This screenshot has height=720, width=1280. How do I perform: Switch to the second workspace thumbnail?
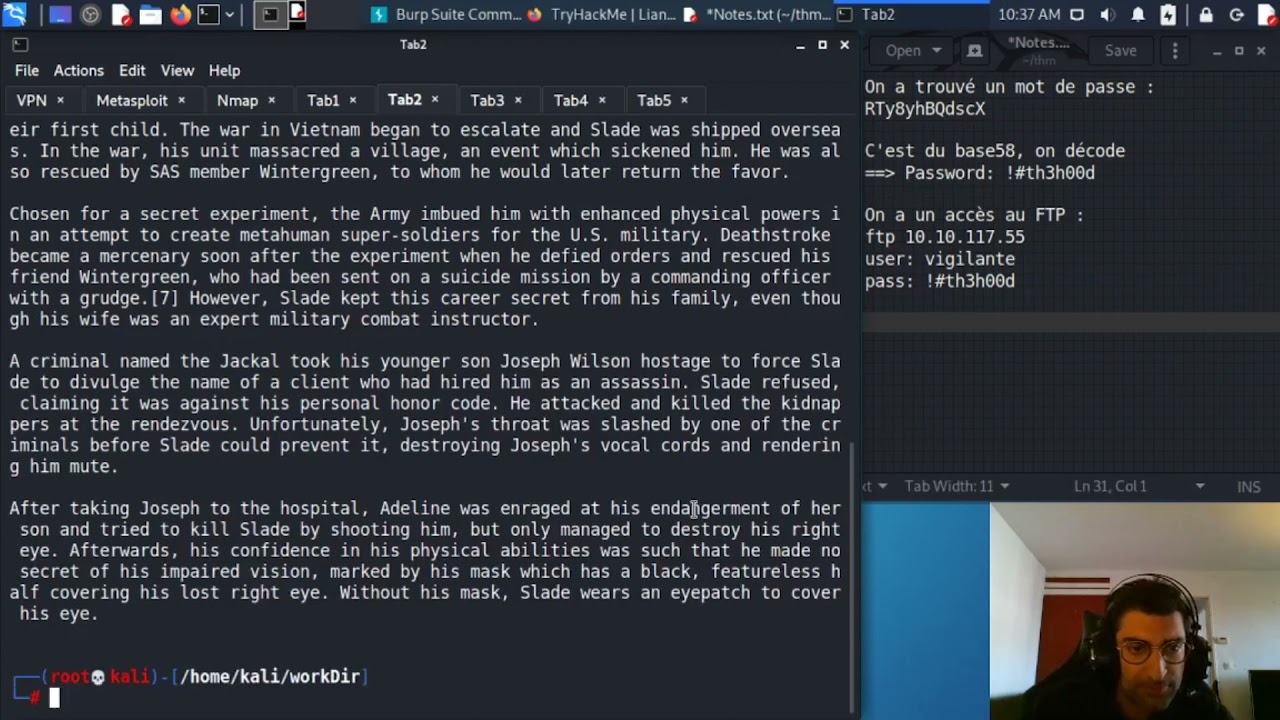(298, 14)
